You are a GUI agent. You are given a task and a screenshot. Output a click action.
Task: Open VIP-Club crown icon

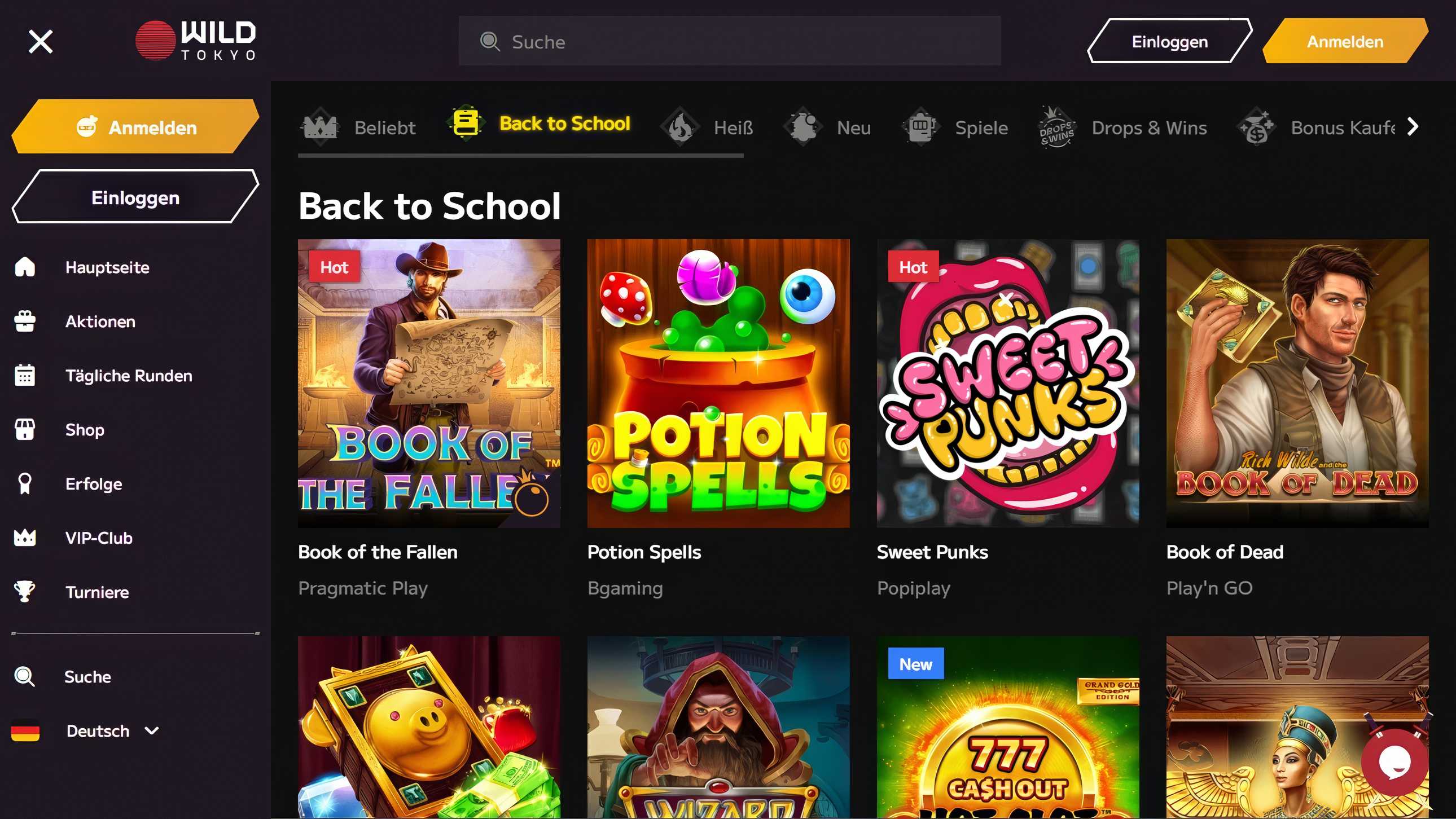(x=25, y=538)
